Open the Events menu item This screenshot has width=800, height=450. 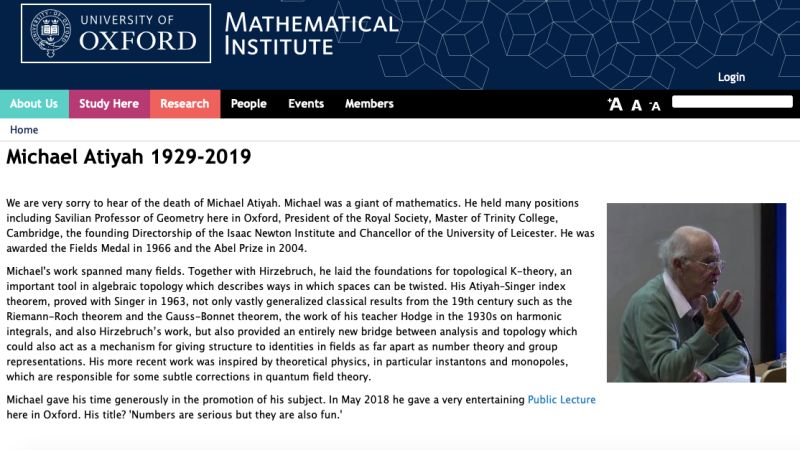(x=306, y=104)
